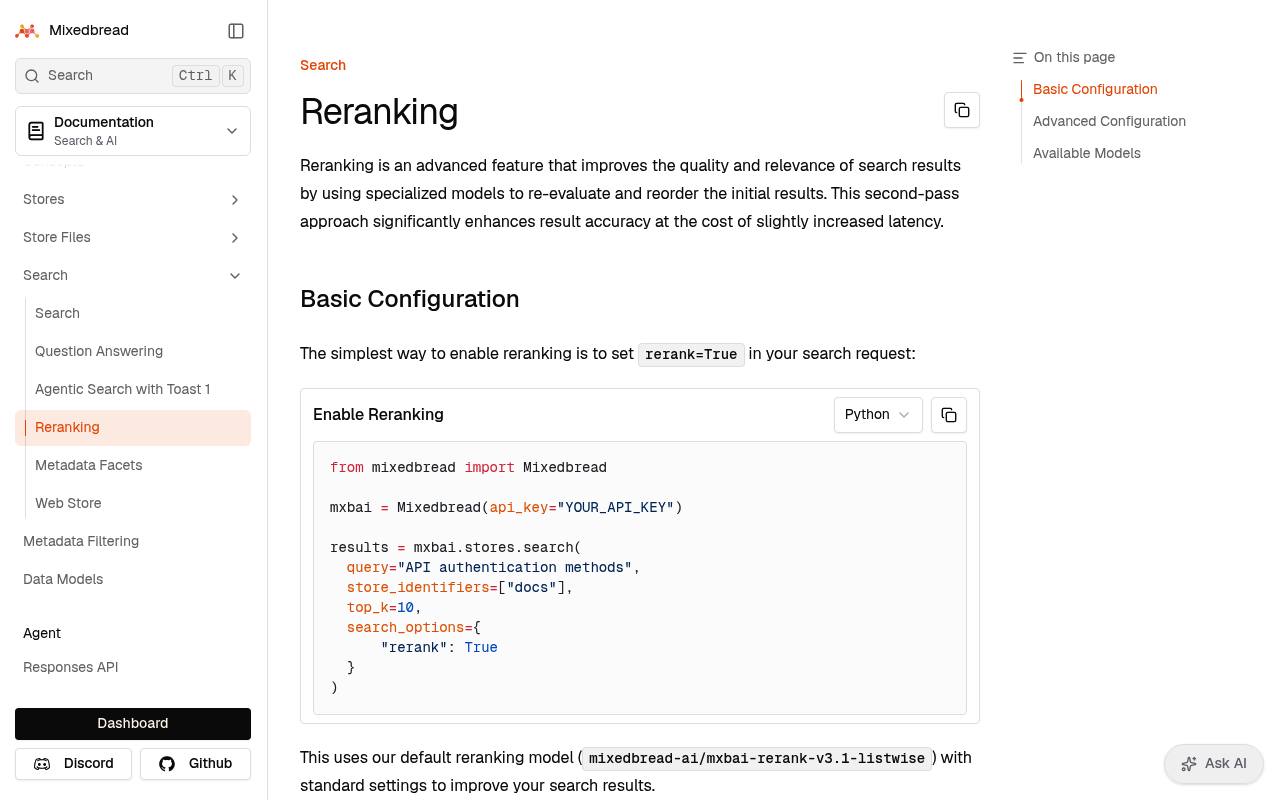Click the Reranking page title
The image size is (1280, 800).
click(379, 112)
